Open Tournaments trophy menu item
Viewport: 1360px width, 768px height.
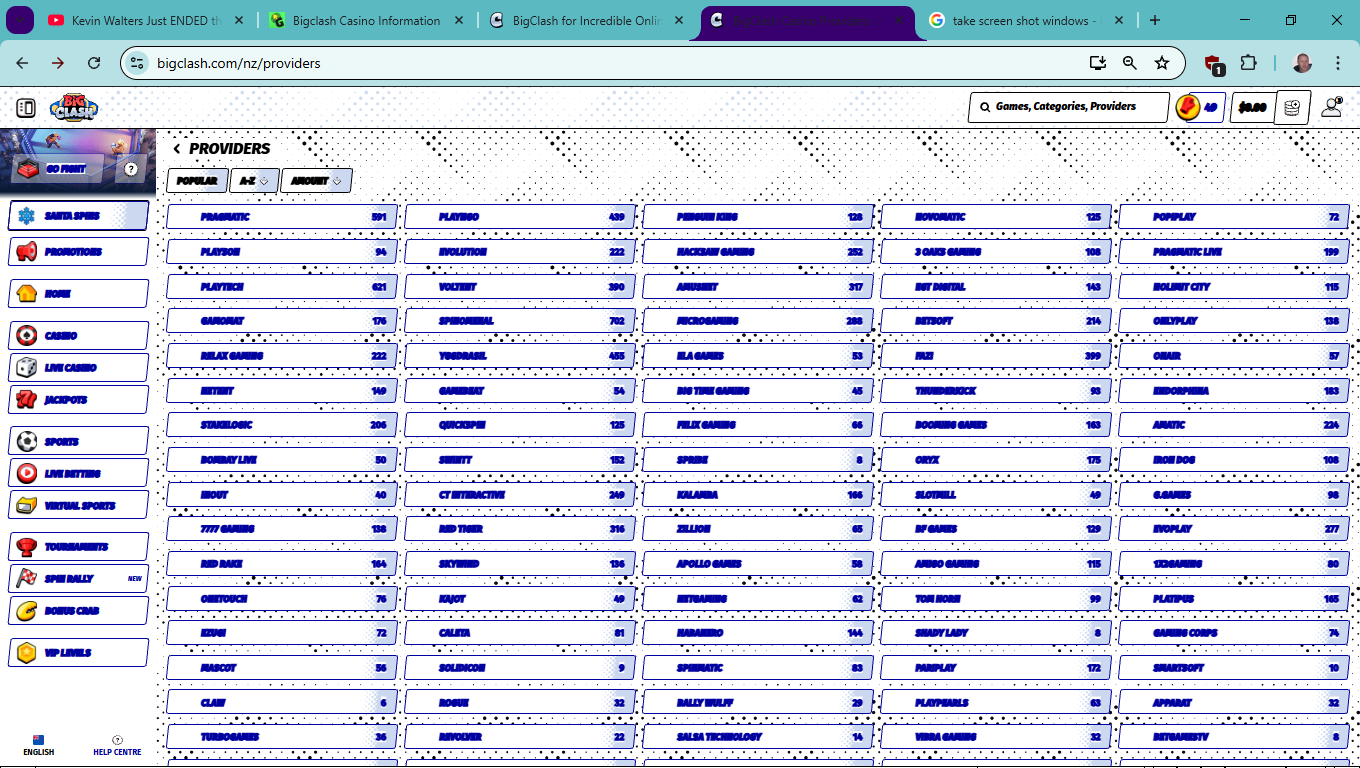point(78,547)
